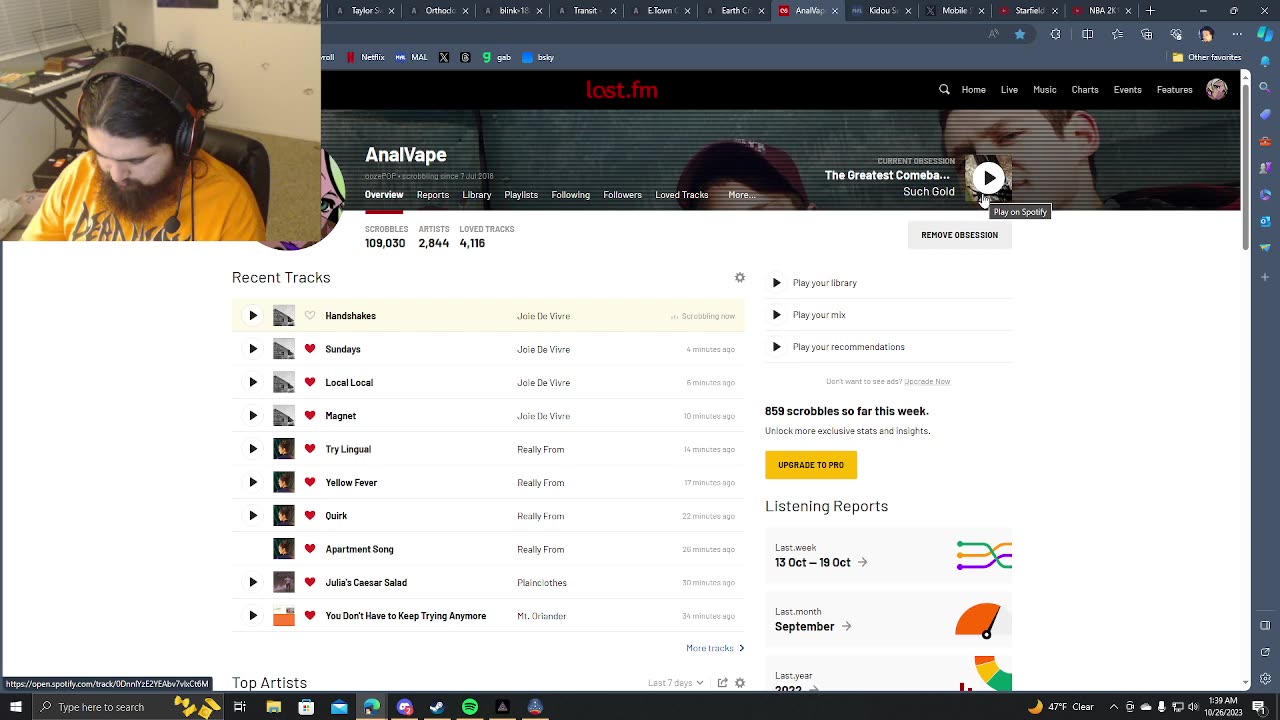This screenshot has width=1280, height=720.
Task: Open the bsky bookmark
Action: pyautogui.click(x=537, y=57)
